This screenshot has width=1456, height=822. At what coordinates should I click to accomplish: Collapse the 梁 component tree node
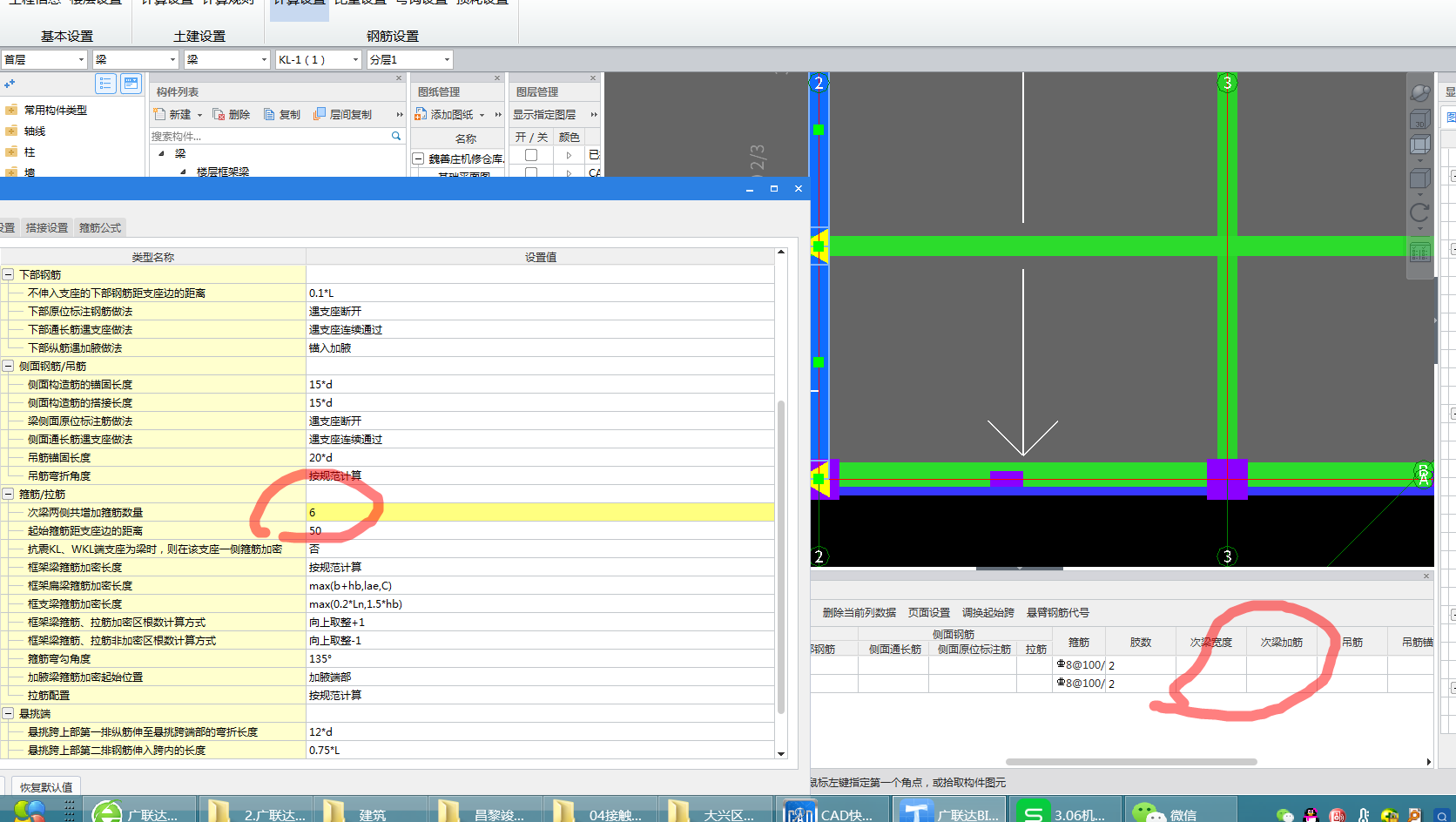tap(161, 153)
